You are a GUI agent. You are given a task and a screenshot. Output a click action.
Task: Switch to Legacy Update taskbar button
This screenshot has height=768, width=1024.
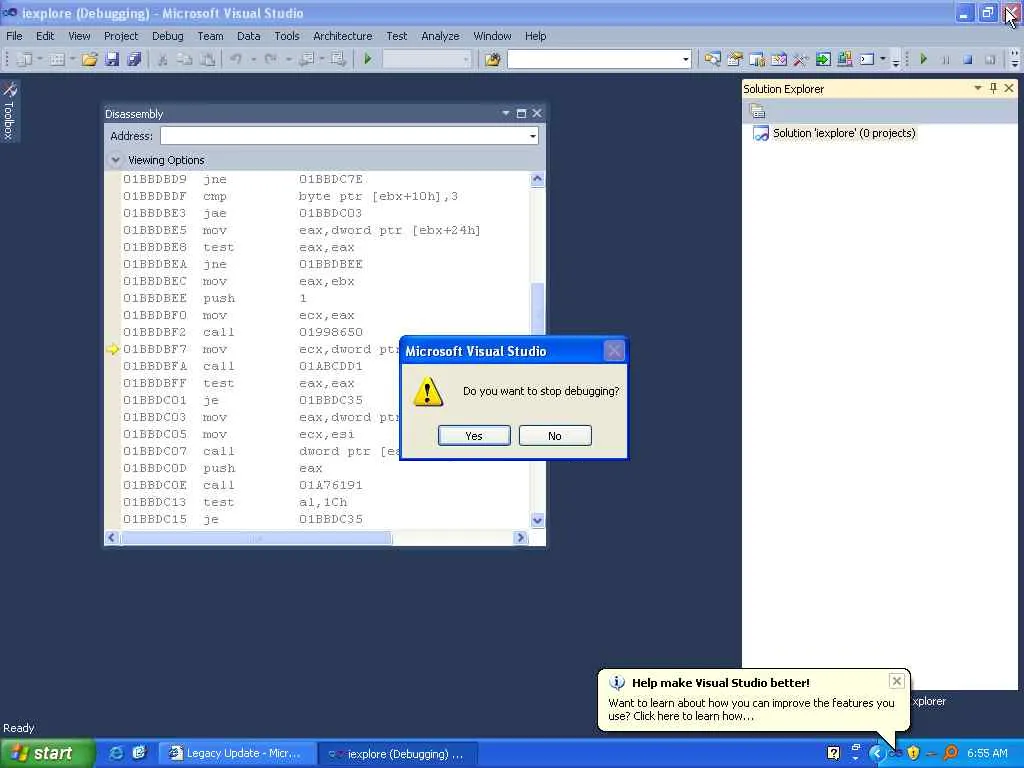(236, 754)
